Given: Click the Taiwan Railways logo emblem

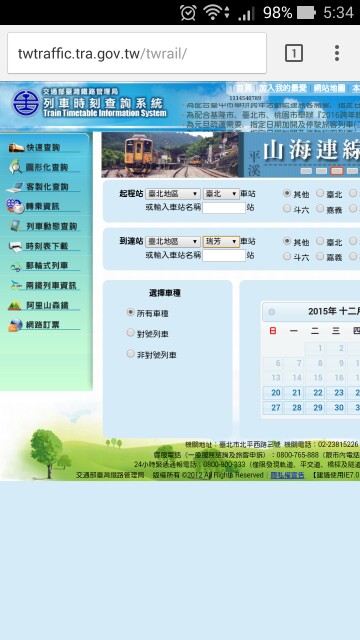Looking at the screenshot, I should [26, 102].
